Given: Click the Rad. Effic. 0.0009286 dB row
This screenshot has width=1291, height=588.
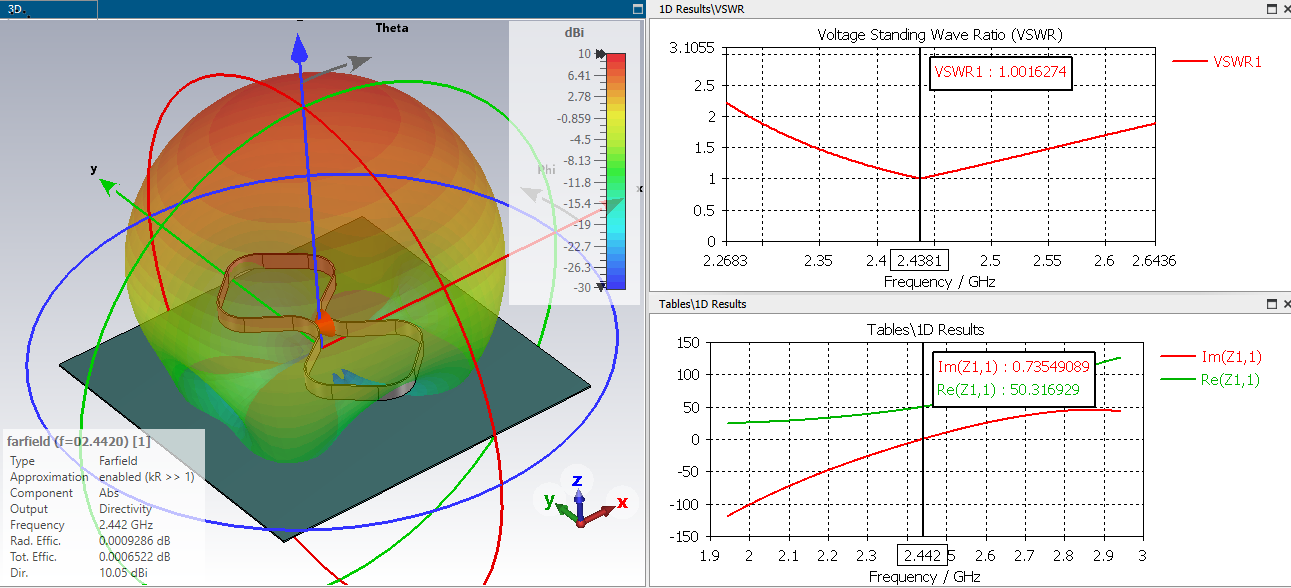Looking at the screenshot, I should coord(88,541).
